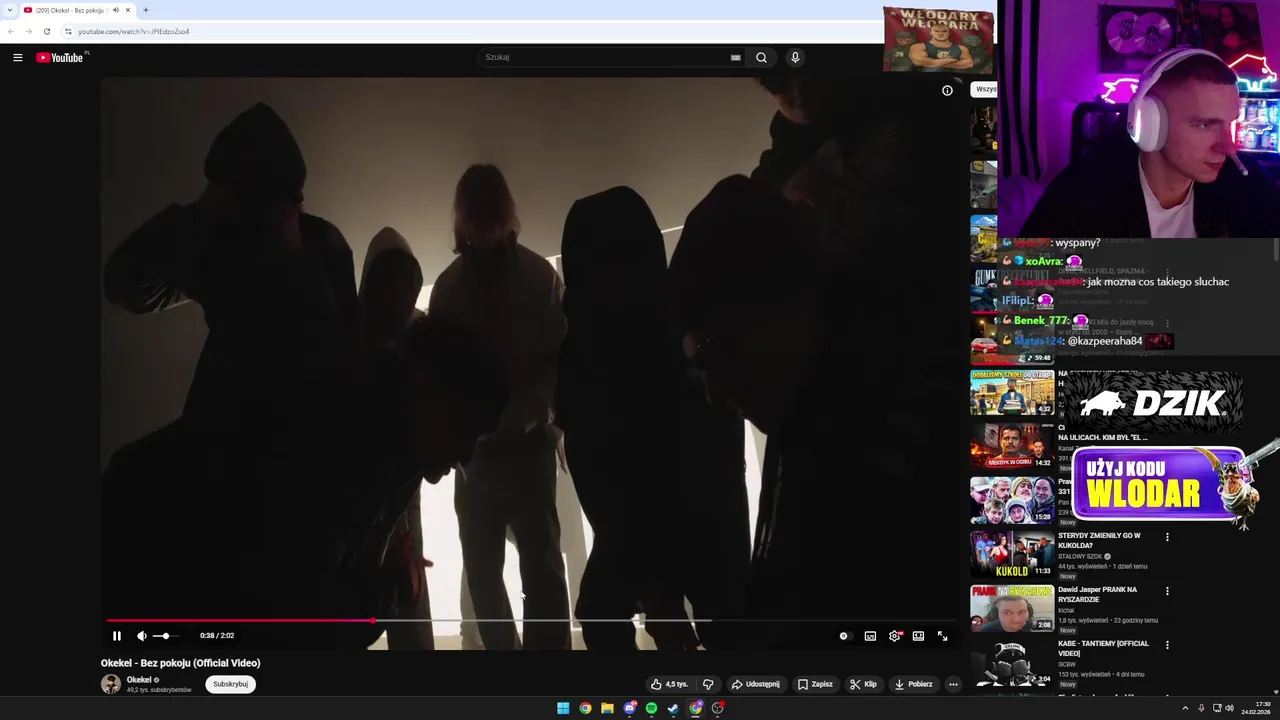Dislike the video with thumbs down
Image resolution: width=1280 pixels, height=720 pixels.
708,684
